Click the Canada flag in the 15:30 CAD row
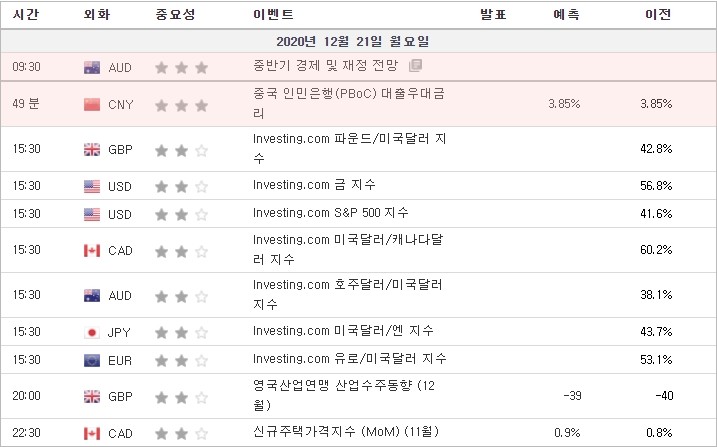 click(x=92, y=250)
